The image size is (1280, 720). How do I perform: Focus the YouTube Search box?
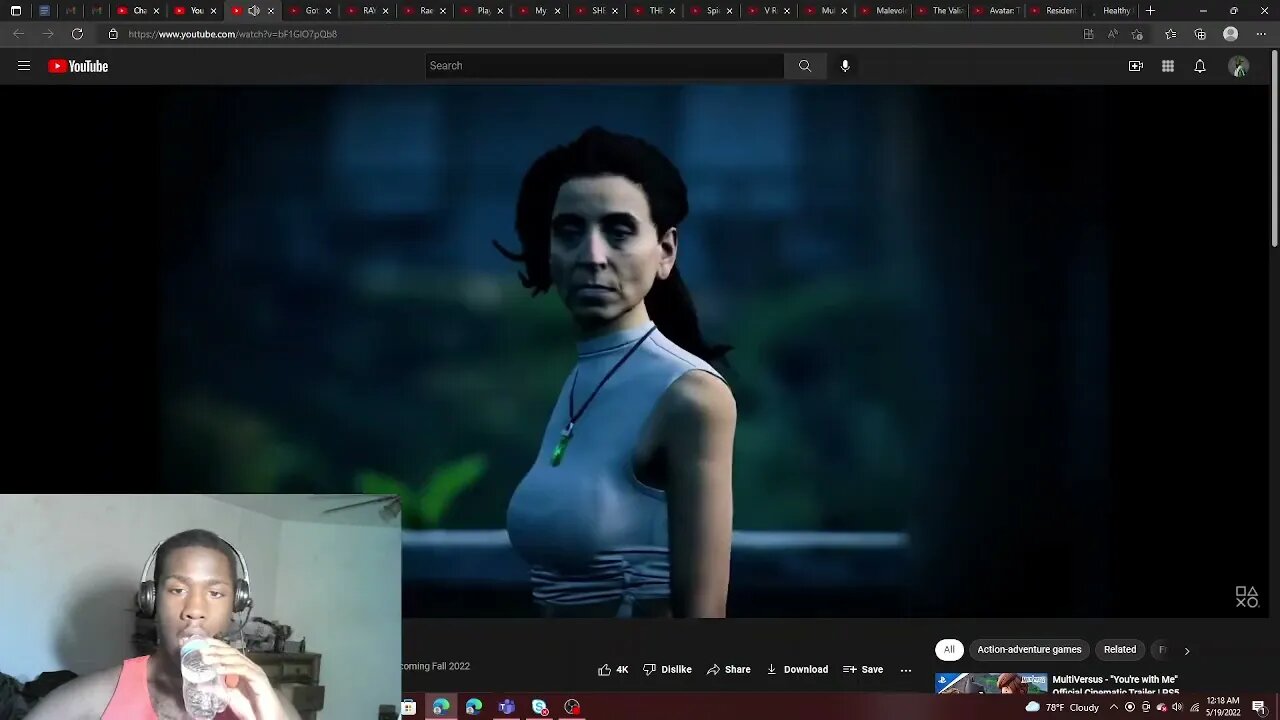pyautogui.click(x=605, y=66)
